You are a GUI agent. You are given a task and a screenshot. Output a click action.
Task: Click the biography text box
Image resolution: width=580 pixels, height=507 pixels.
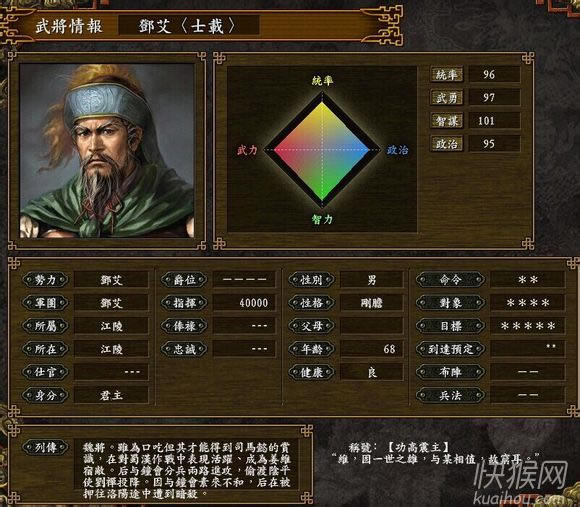click(186, 469)
